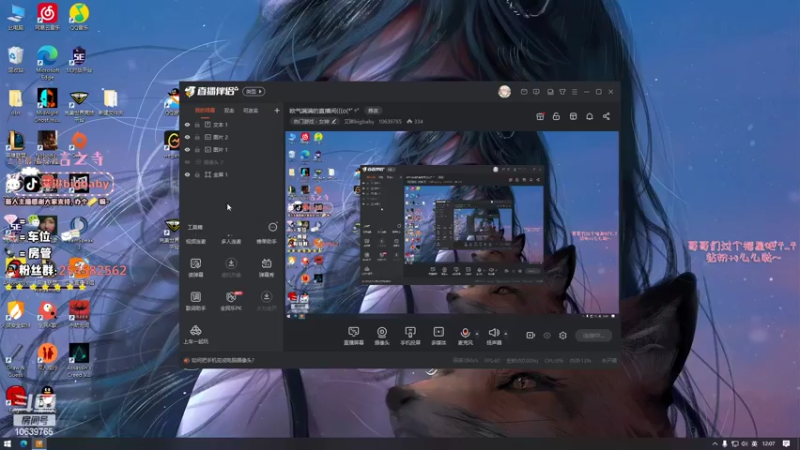
Task: Open the 读弹幕 tool
Action: tap(195, 267)
